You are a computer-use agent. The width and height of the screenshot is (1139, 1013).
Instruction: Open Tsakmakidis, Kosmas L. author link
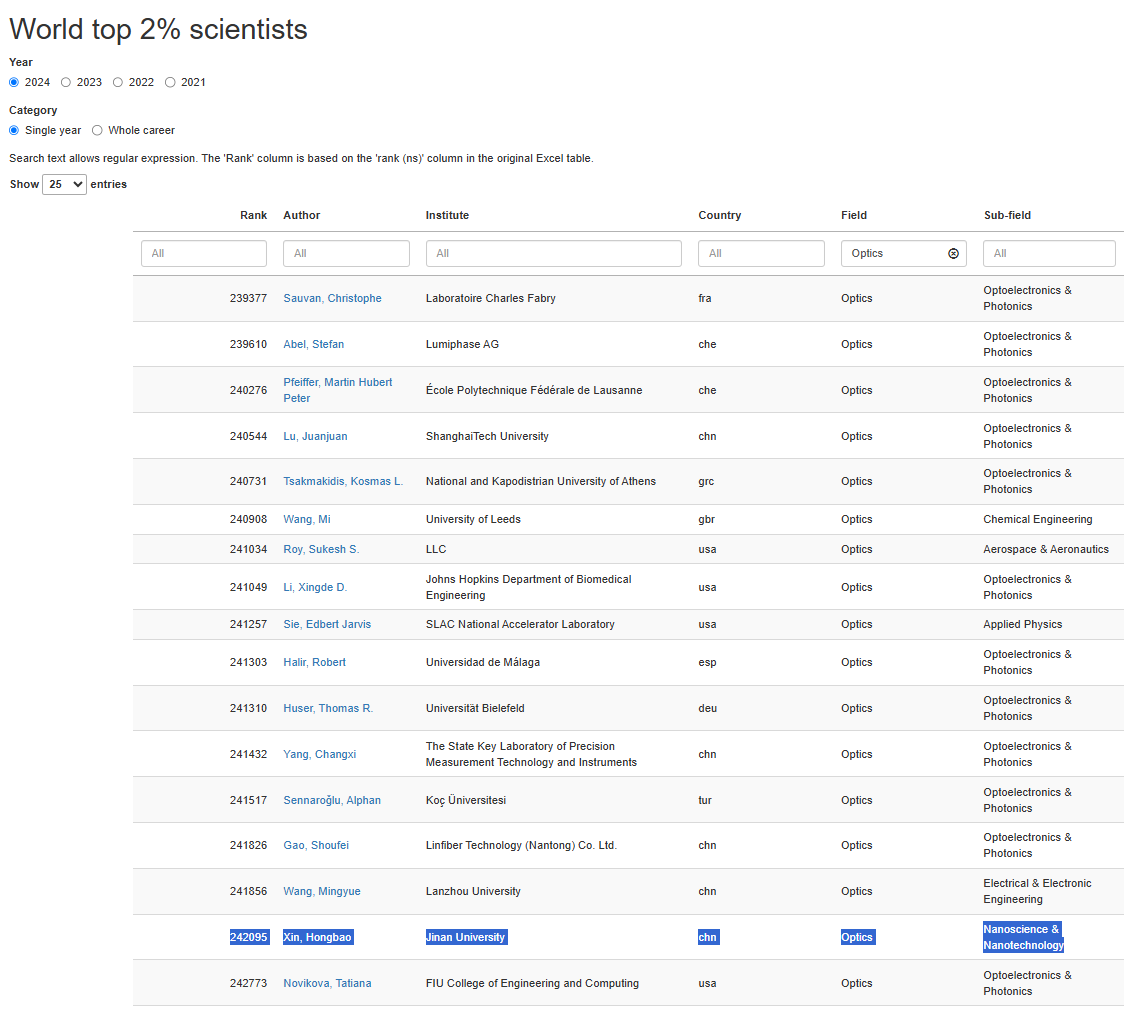[343, 481]
